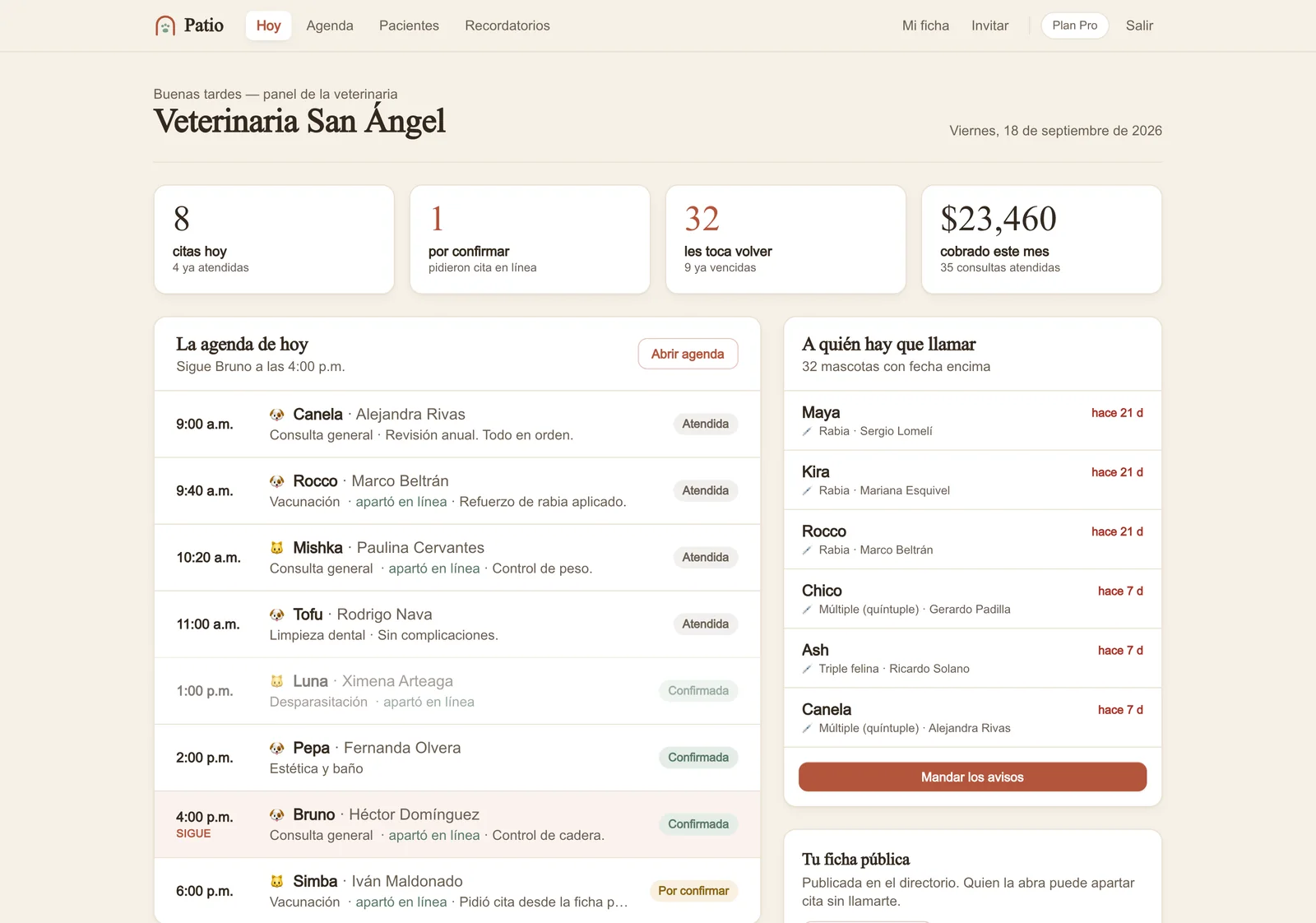1316x923 pixels.
Task: Click owner name 'Mariana Esquivel' under Kira
Action: click(905, 491)
